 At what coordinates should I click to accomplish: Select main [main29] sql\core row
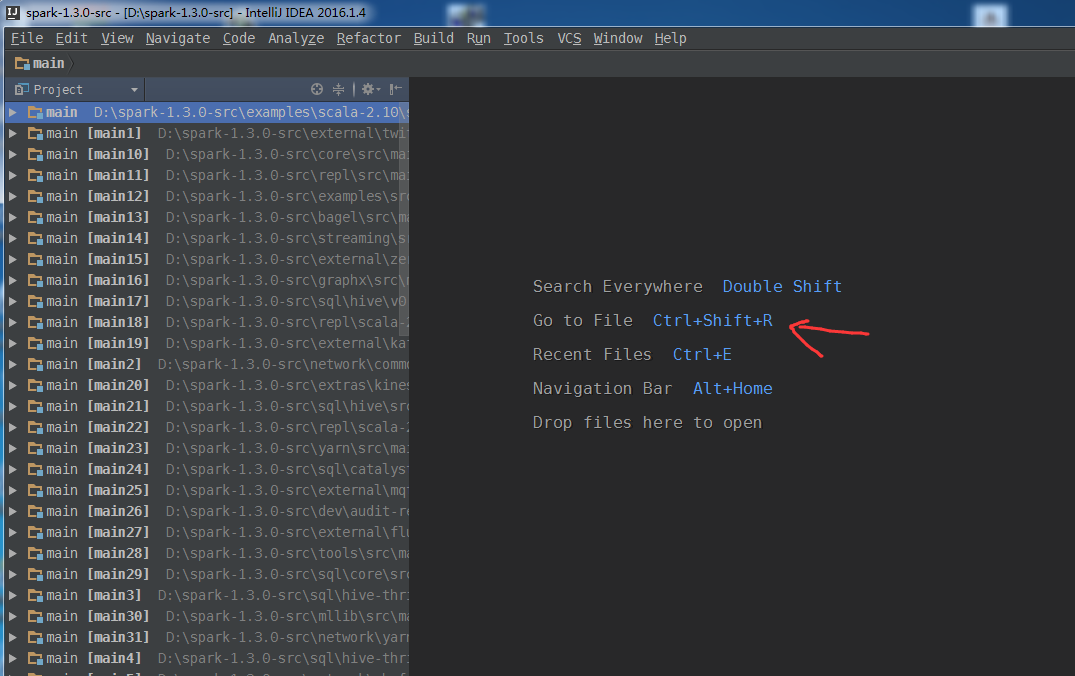[x=206, y=575]
